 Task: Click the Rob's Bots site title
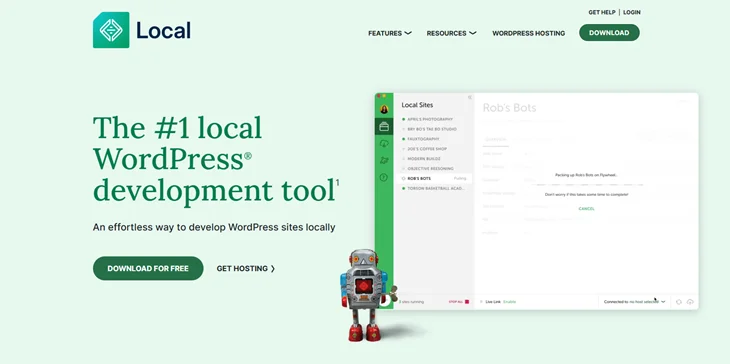[509, 108]
